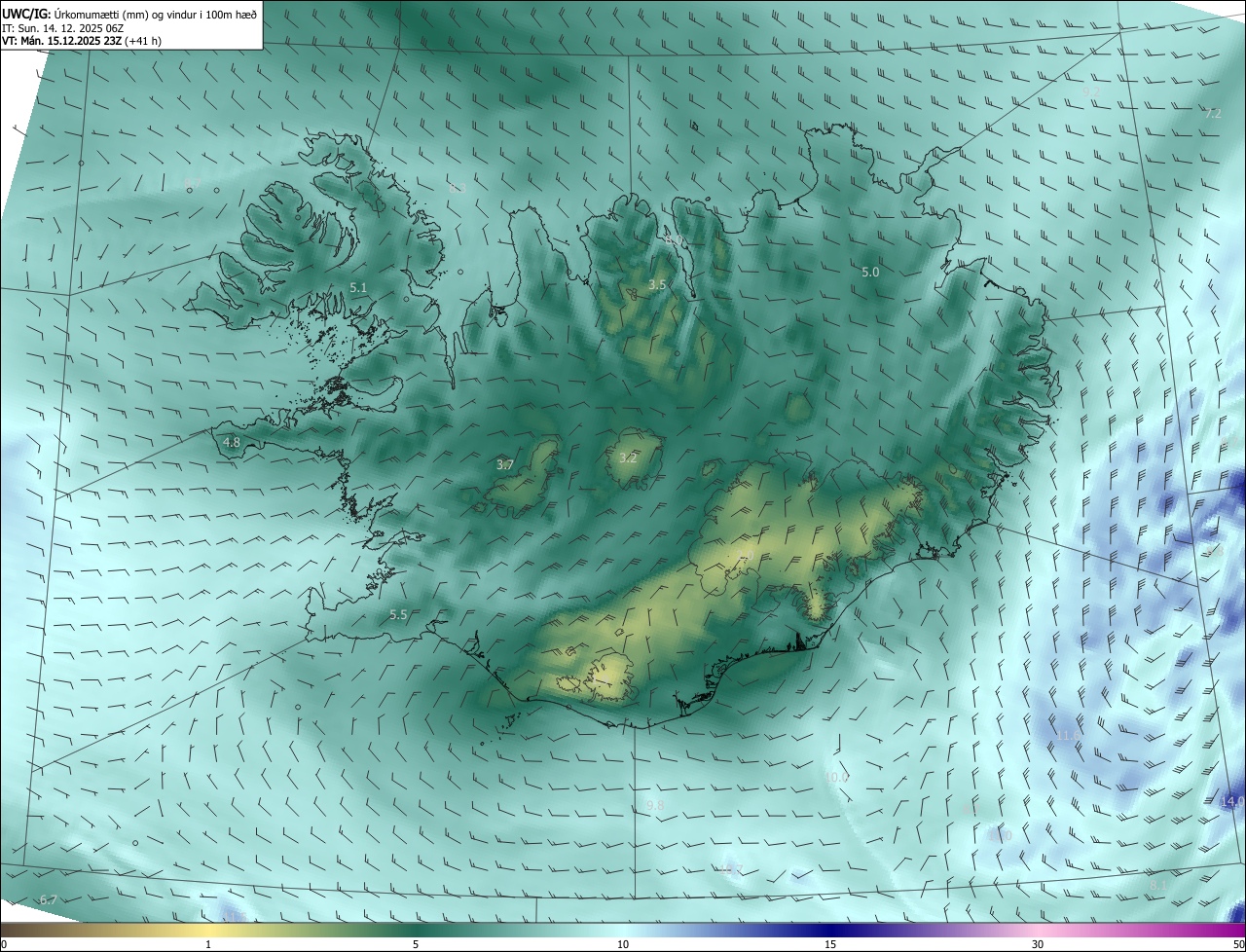Click the colorbar tick label 30
The image size is (1246, 952).
click(1038, 944)
